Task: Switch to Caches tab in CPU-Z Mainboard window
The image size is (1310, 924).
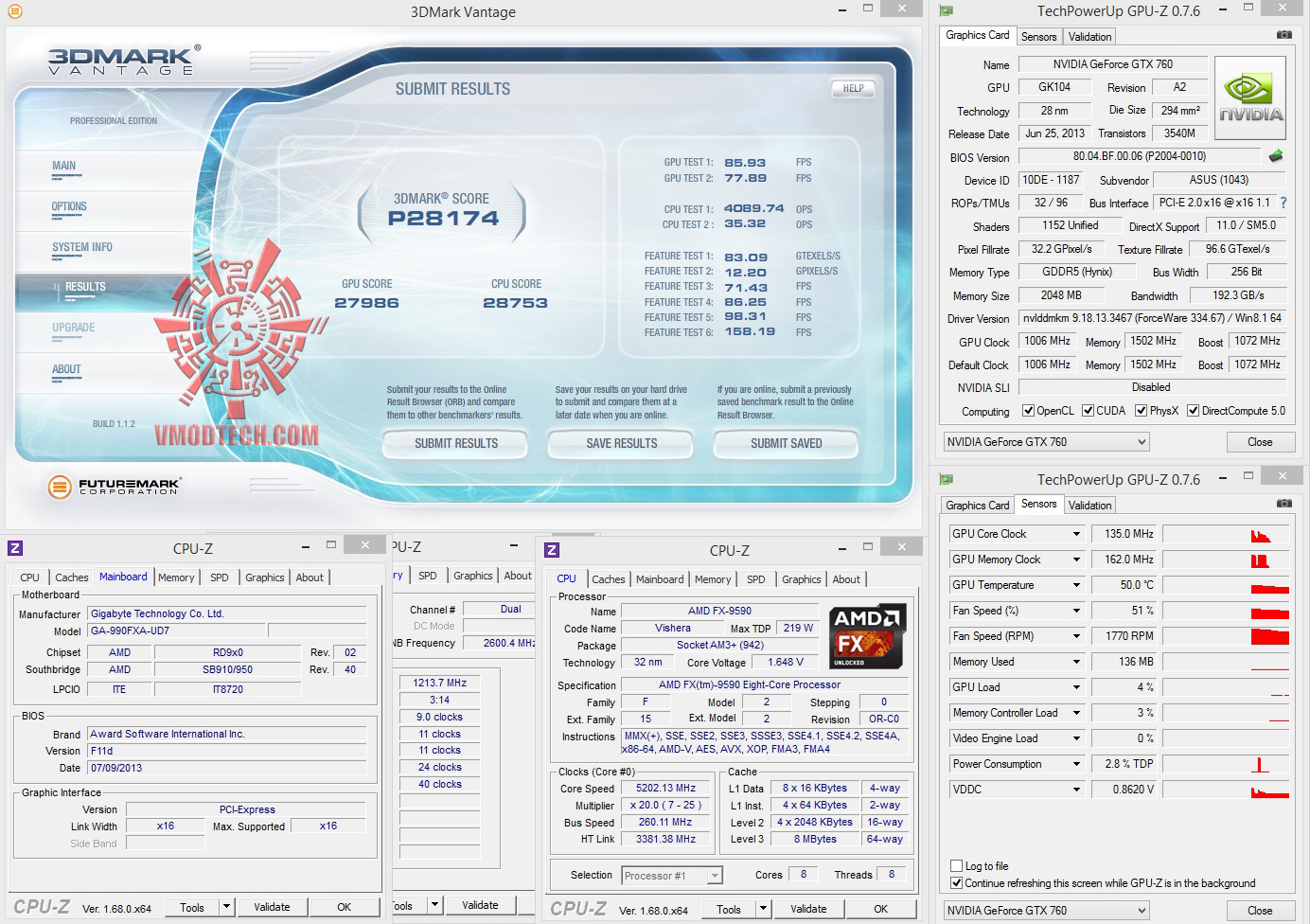Action: click(x=72, y=577)
